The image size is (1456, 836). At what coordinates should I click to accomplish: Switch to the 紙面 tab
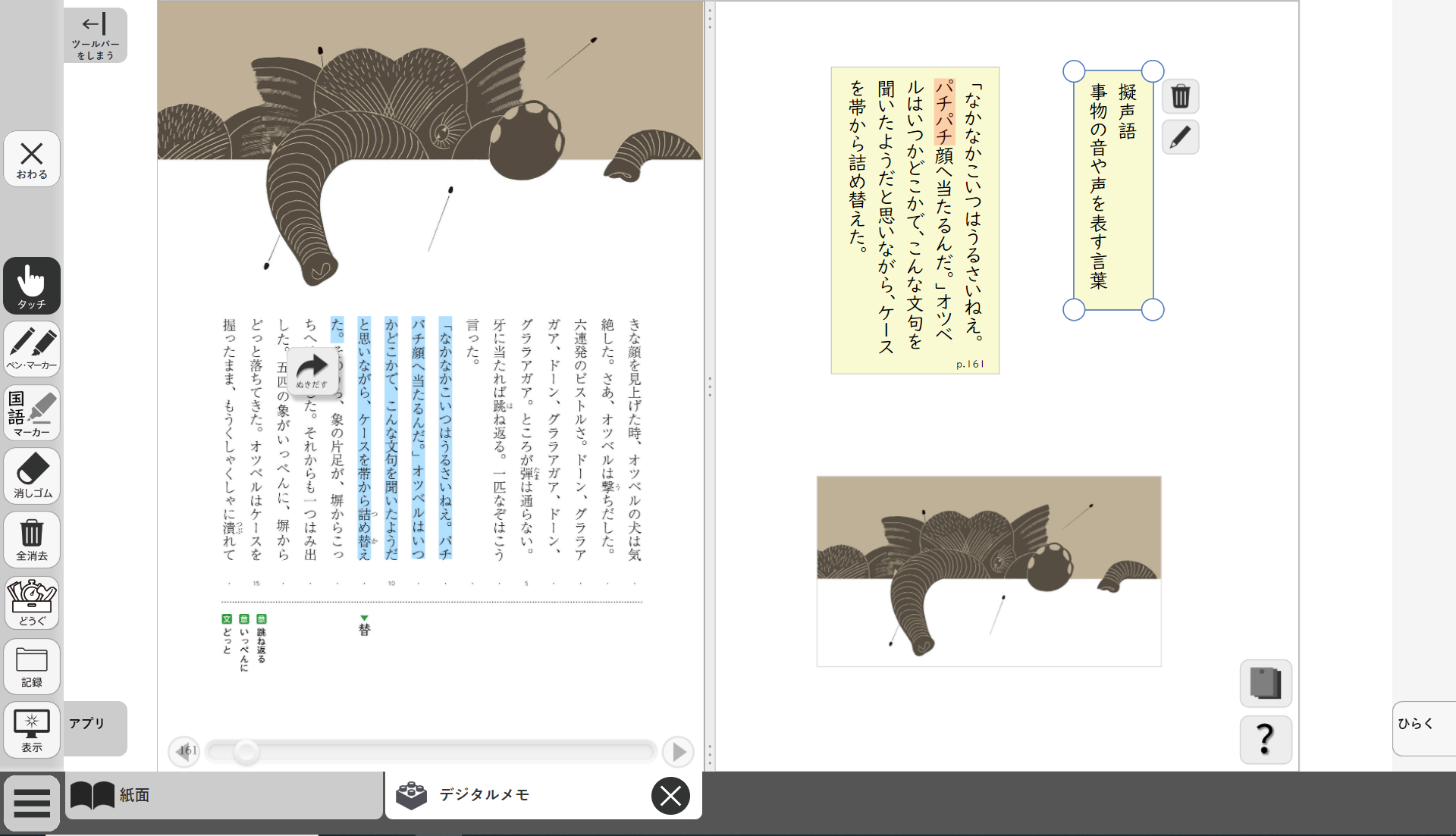224,795
